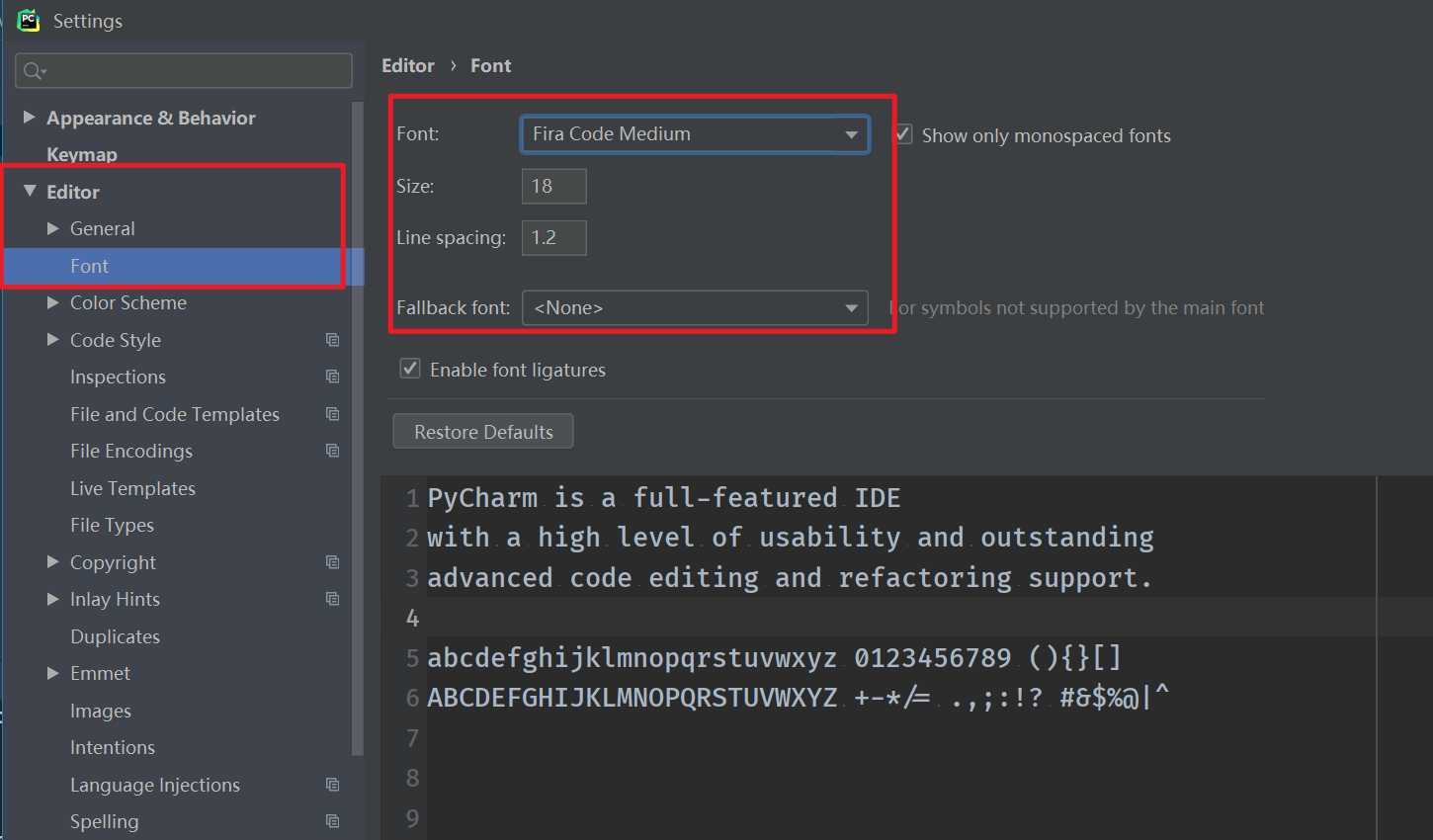Click the project-scope icon beside Copyright
Viewport: 1433px width, 840px height.
point(332,562)
